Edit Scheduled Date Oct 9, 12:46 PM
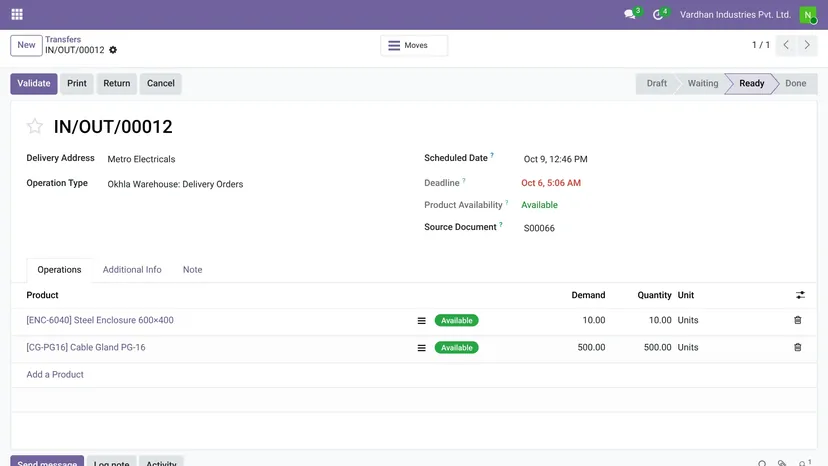 coord(556,159)
